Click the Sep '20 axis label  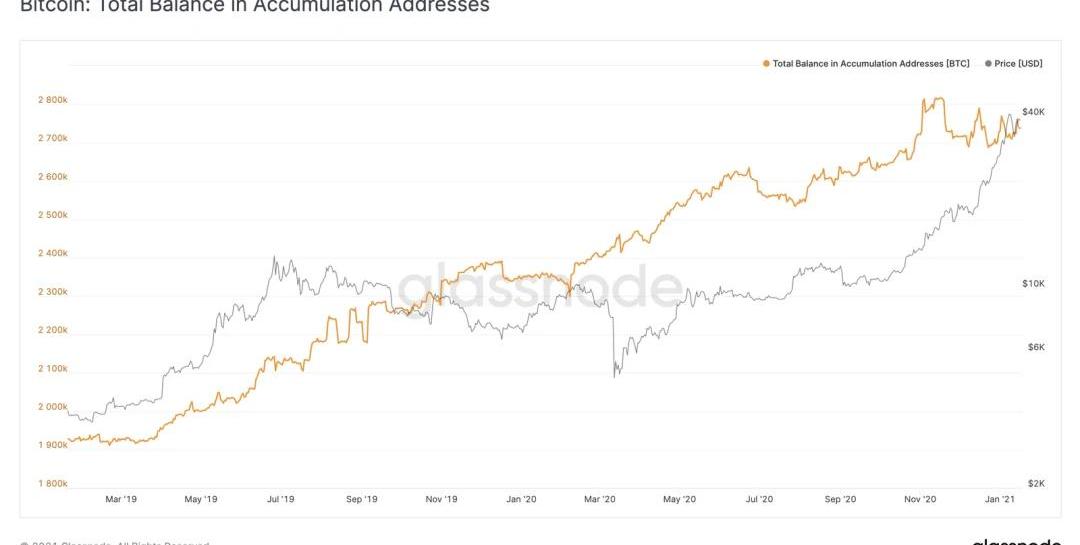click(840, 499)
